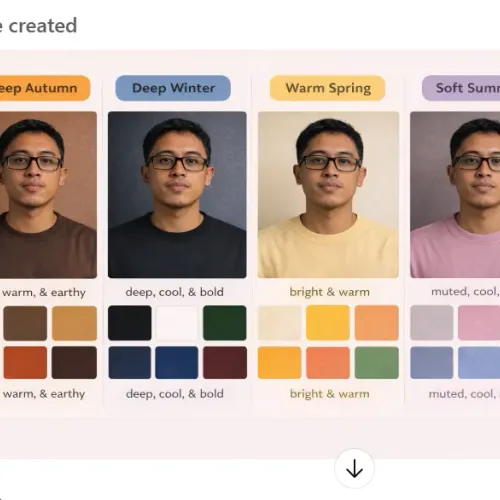Open the Deep Autumn portrait photo
The height and width of the screenshot is (500, 500).
click(48, 195)
